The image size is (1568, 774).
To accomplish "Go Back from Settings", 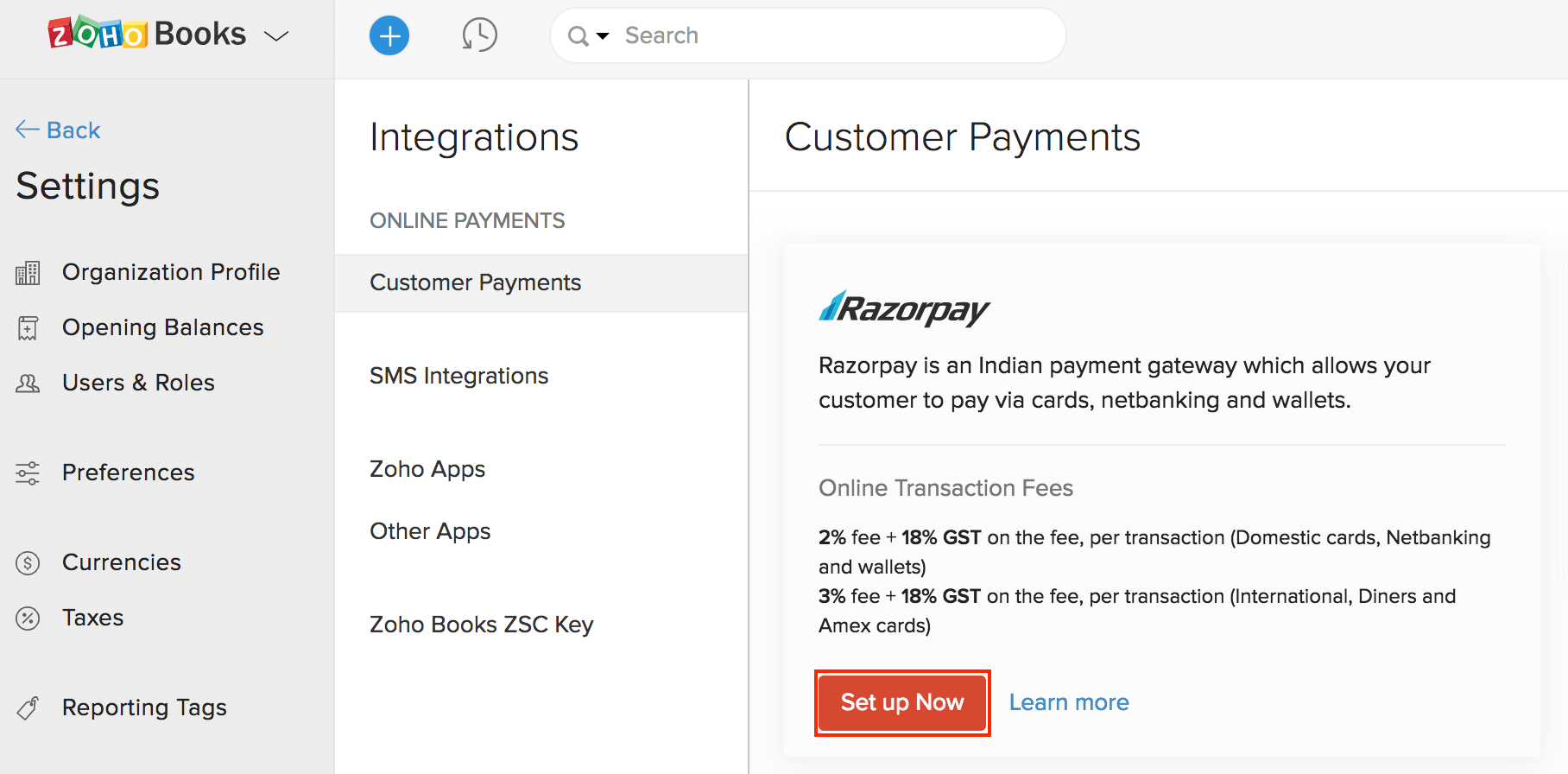I will click(59, 130).
